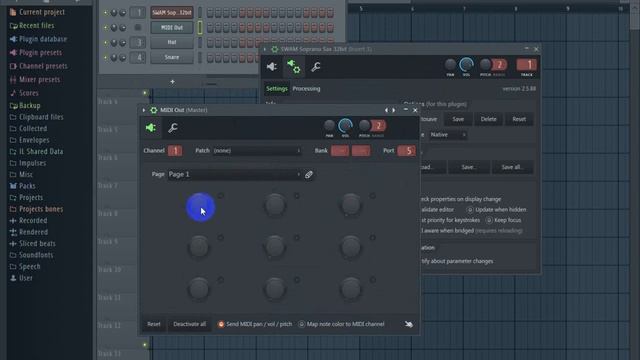Viewport: 640px width, 360px height.
Task: Expand the Scores folder in browser
Action: tap(24, 93)
